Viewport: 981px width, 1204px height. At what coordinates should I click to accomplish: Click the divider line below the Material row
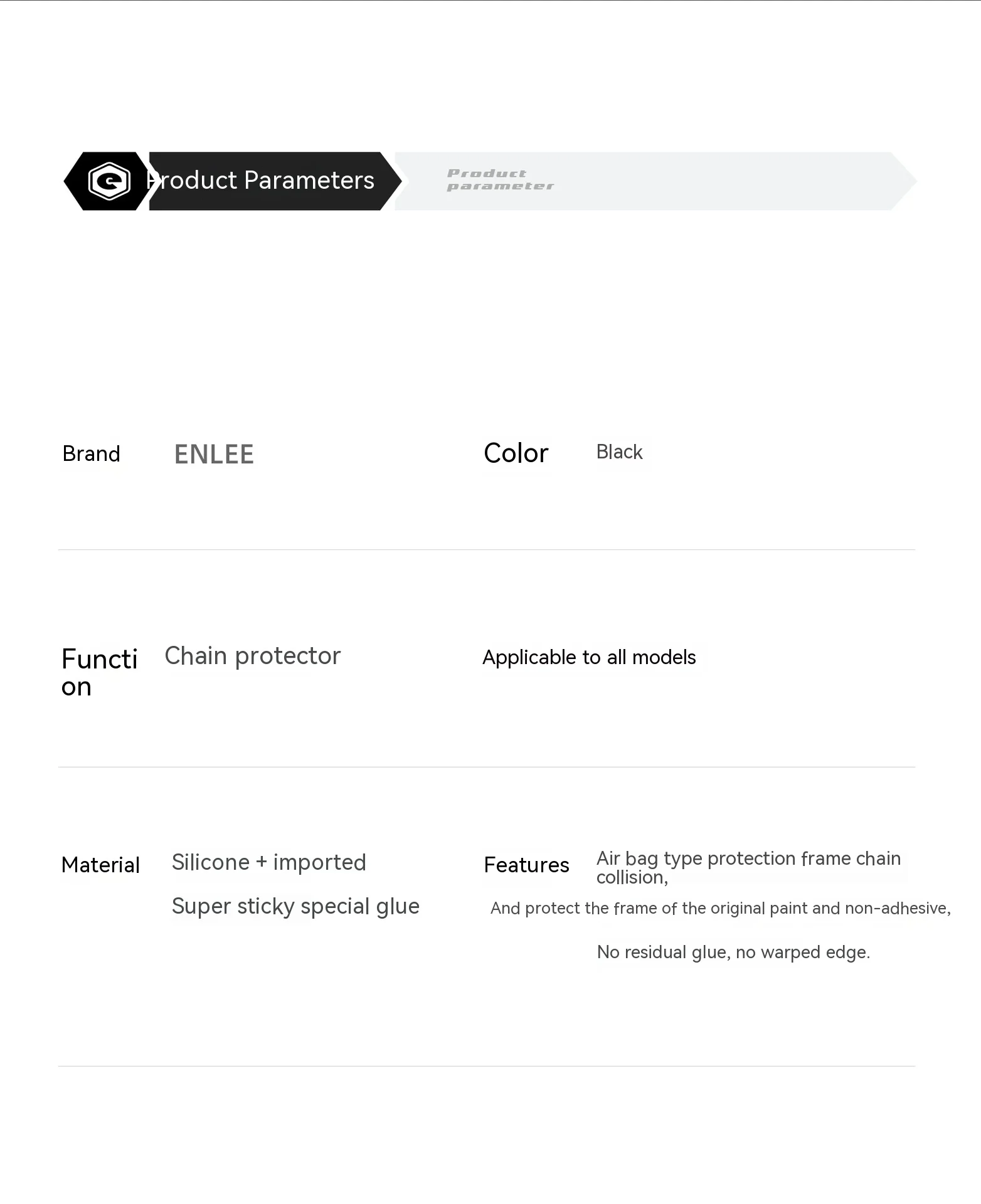(486, 1066)
